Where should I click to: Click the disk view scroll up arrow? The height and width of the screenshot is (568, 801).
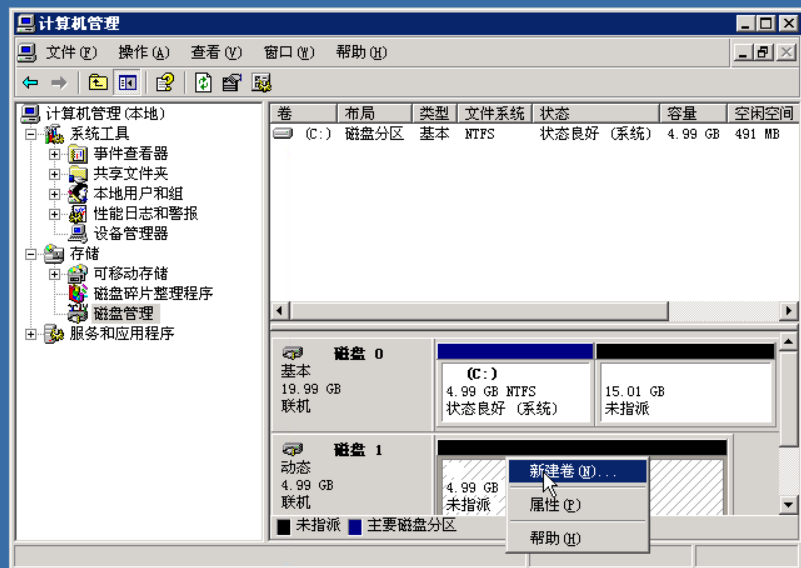tap(788, 341)
